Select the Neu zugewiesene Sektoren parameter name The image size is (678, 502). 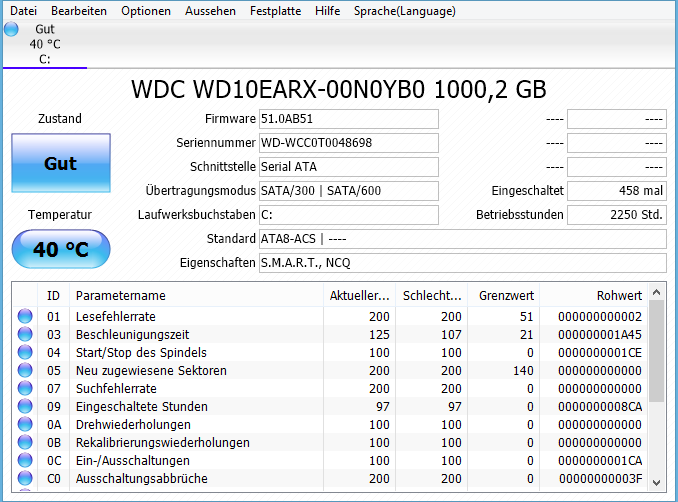tap(151, 371)
